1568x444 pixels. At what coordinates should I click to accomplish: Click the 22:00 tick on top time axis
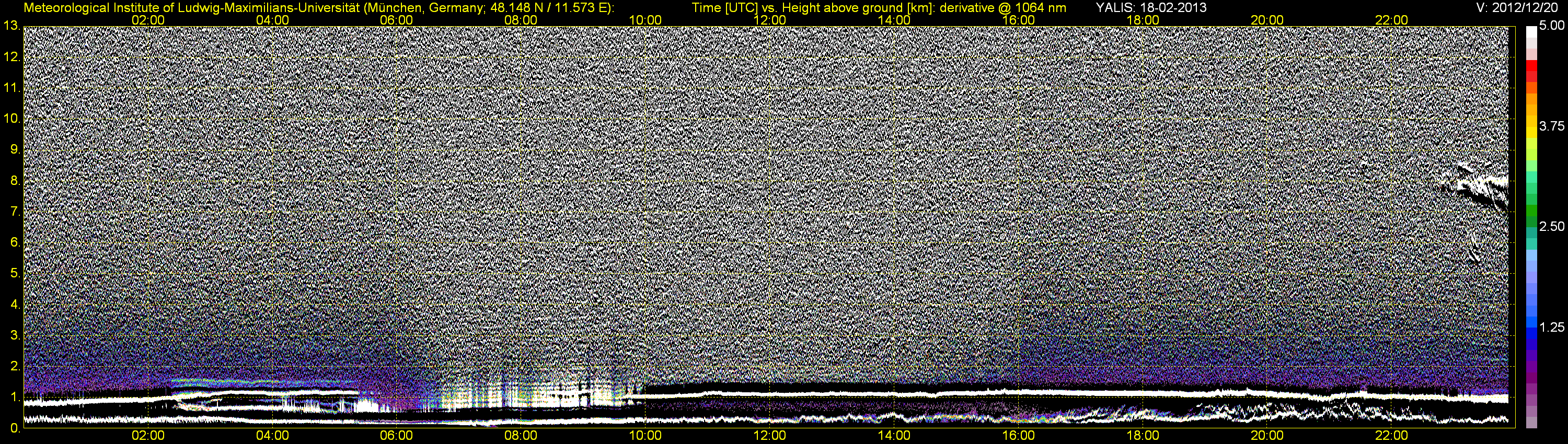(x=1391, y=20)
